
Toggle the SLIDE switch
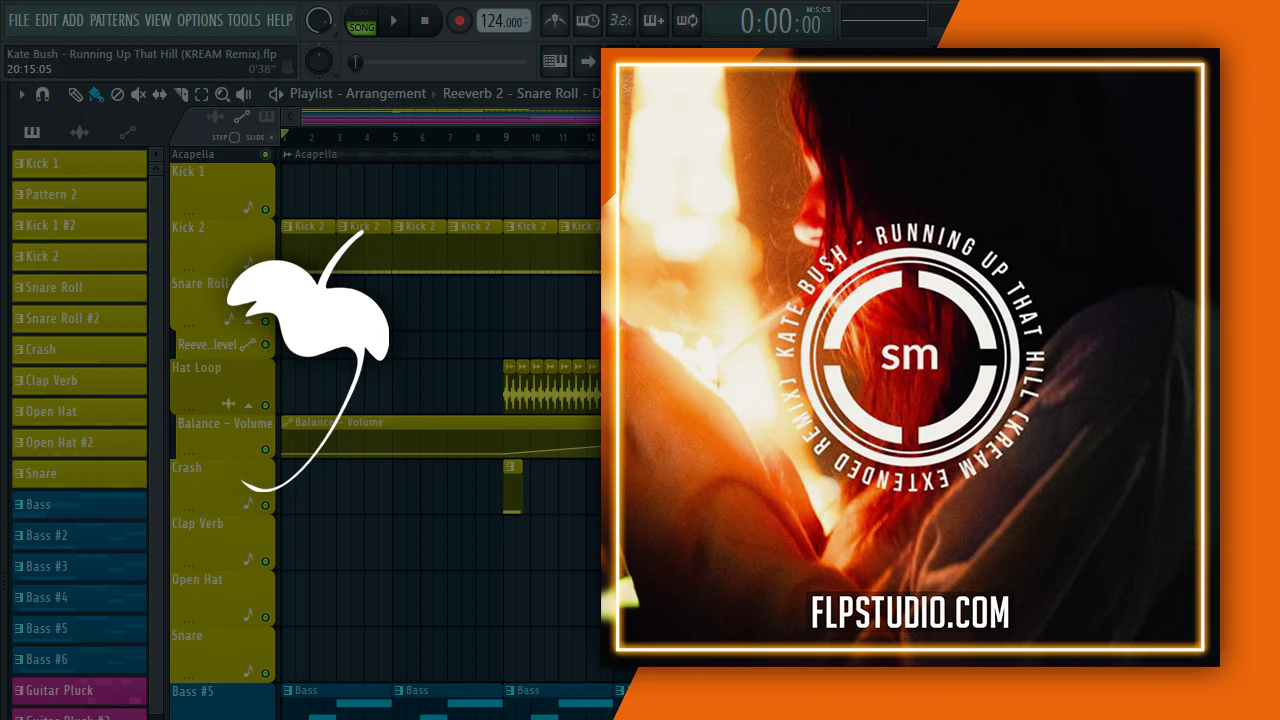(x=272, y=137)
